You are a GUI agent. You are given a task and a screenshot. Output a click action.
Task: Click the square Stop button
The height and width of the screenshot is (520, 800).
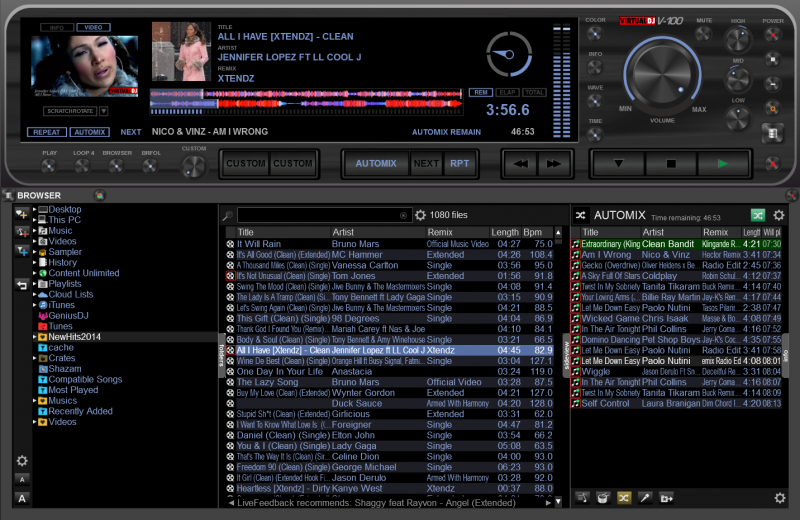(x=671, y=164)
